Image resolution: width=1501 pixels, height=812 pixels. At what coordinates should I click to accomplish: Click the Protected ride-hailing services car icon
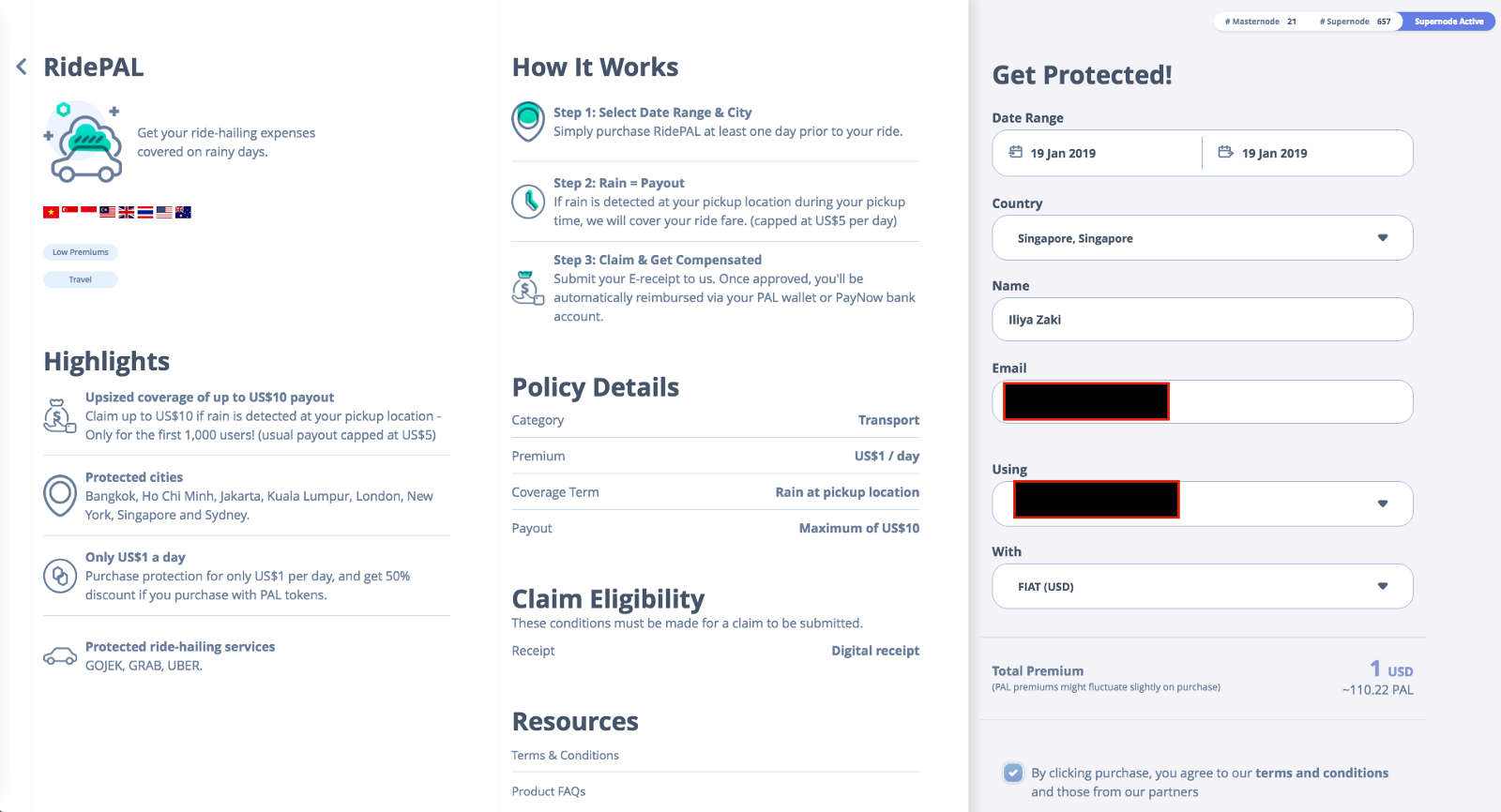[x=60, y=656]
